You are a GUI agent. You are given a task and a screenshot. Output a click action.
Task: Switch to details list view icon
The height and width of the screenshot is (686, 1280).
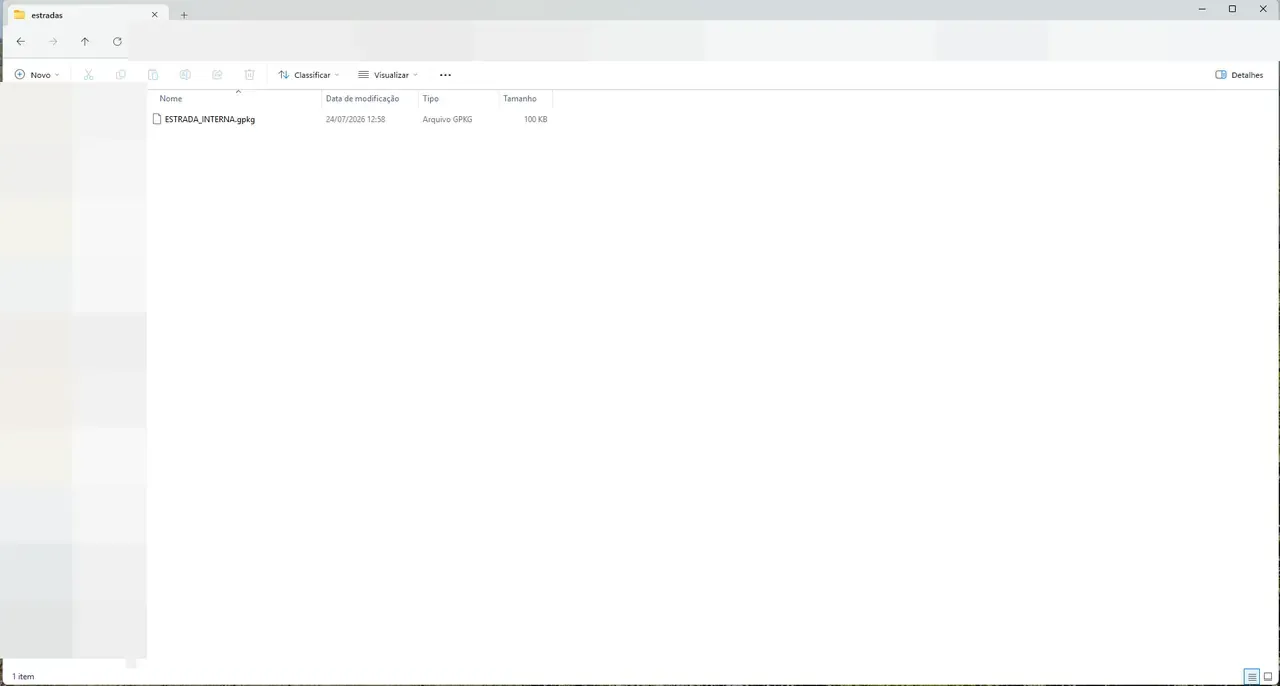(x=1252, y=677)
